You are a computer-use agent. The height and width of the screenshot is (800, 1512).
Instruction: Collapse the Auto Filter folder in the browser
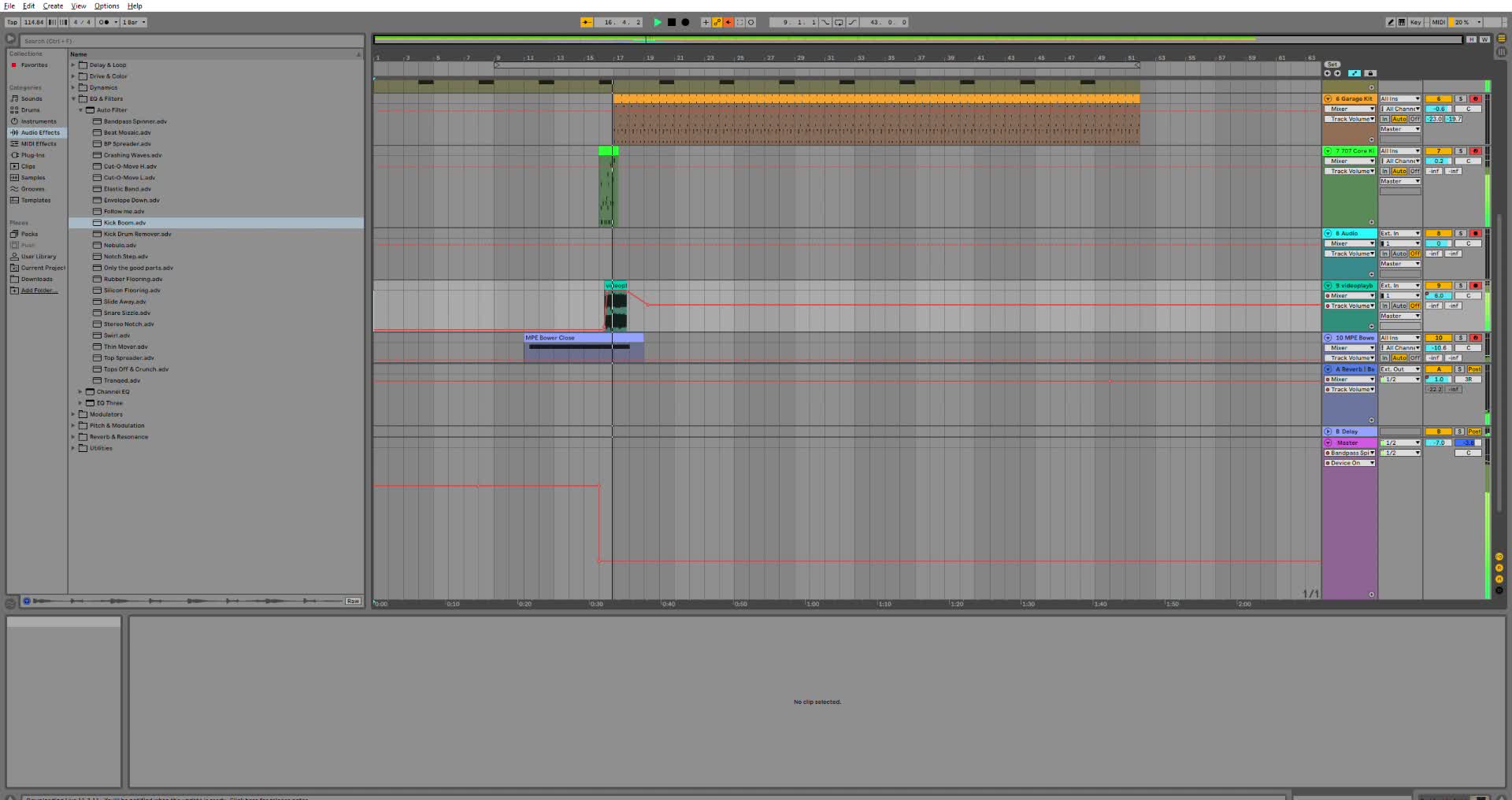pos(81,109)
